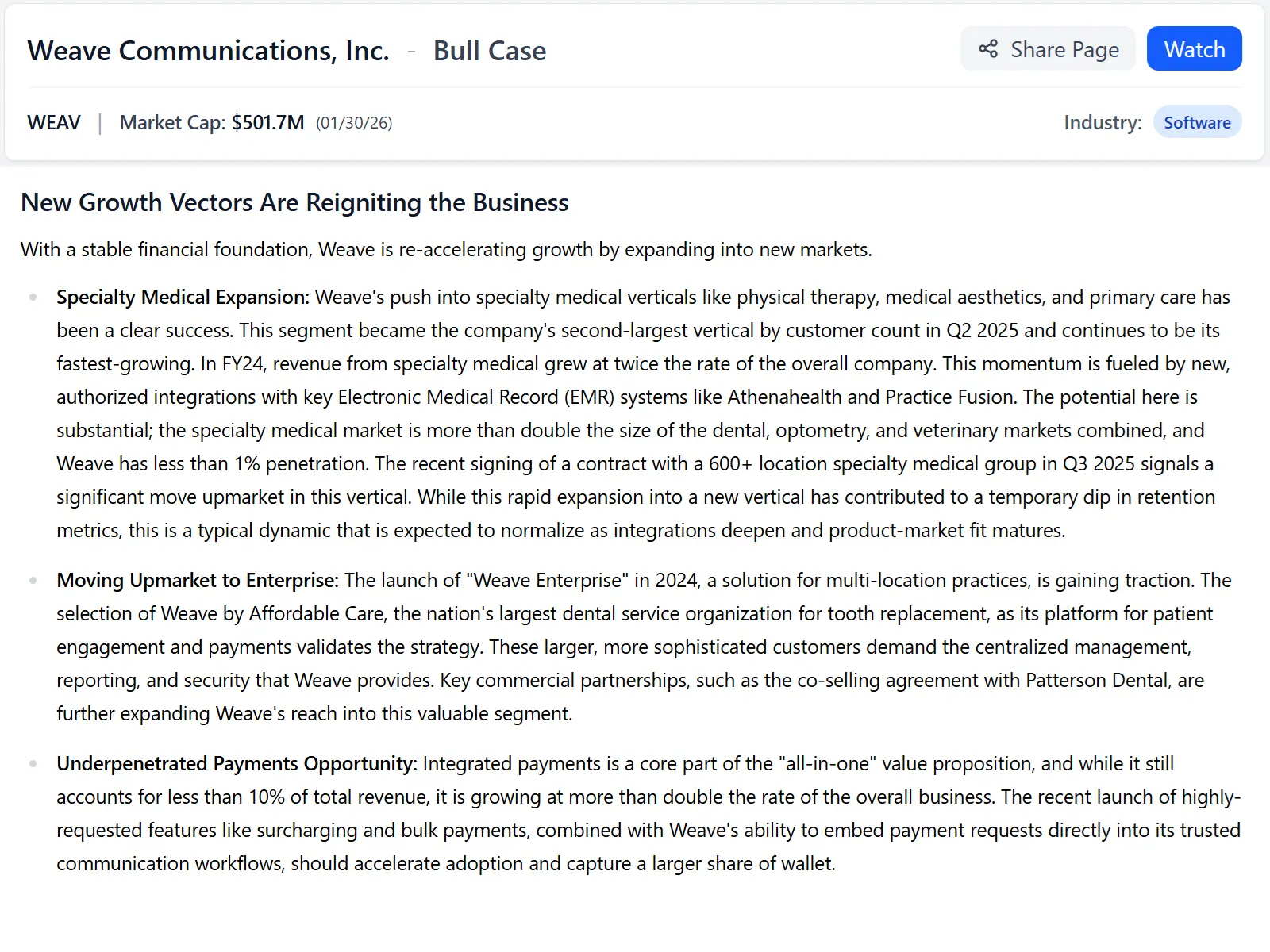1270x952 pixels.
Task: Click the Weave Communications, Inc. title
Action: click(208, 51)
